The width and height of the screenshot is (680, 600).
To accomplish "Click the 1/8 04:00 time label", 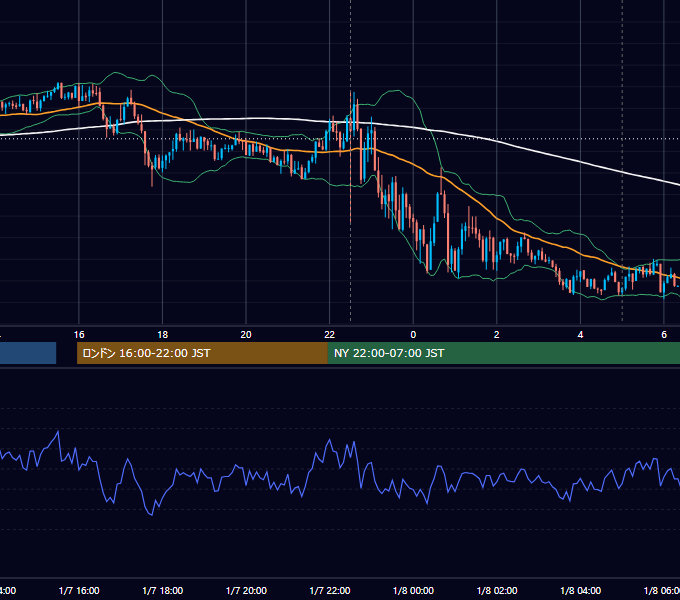I will (581, 590).
